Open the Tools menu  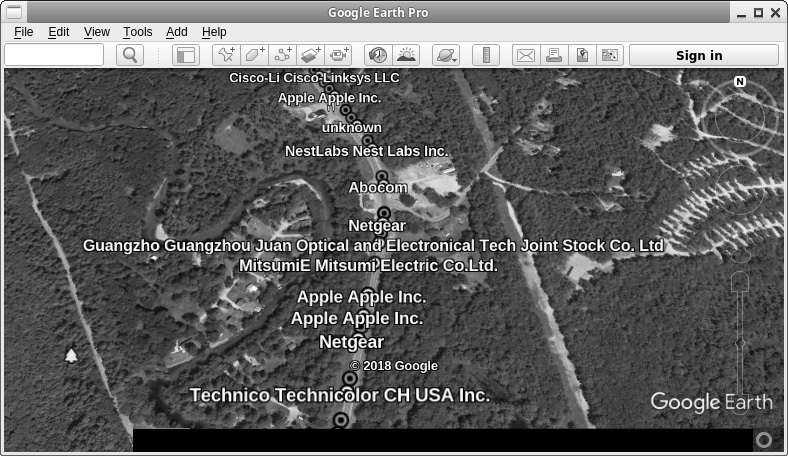[137, 32]
